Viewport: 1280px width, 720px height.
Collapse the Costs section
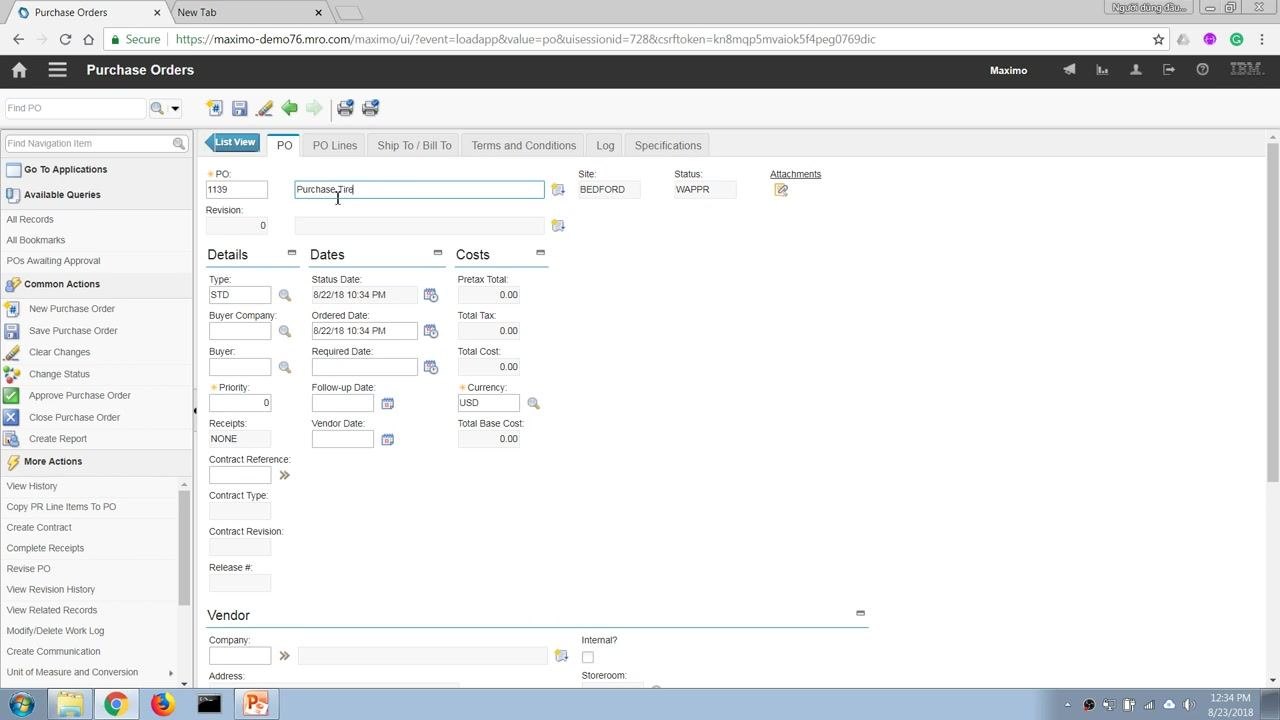(x=540, y=253)
